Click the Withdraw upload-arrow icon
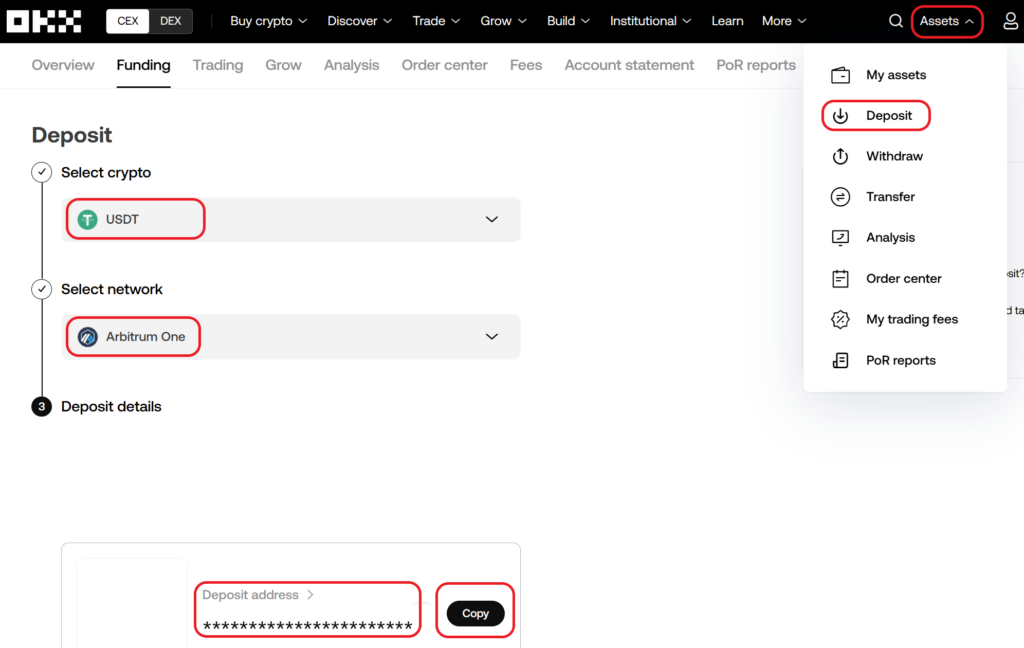The width and height of the screenshot is (1024, 648). tap(840, 156)
